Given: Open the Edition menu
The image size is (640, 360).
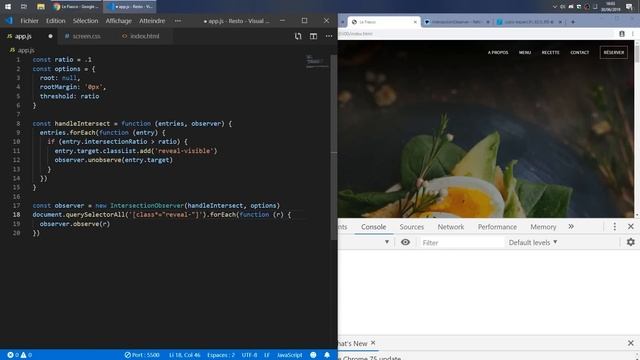Looking at the screenshot, I should click(x=56, y=21).
